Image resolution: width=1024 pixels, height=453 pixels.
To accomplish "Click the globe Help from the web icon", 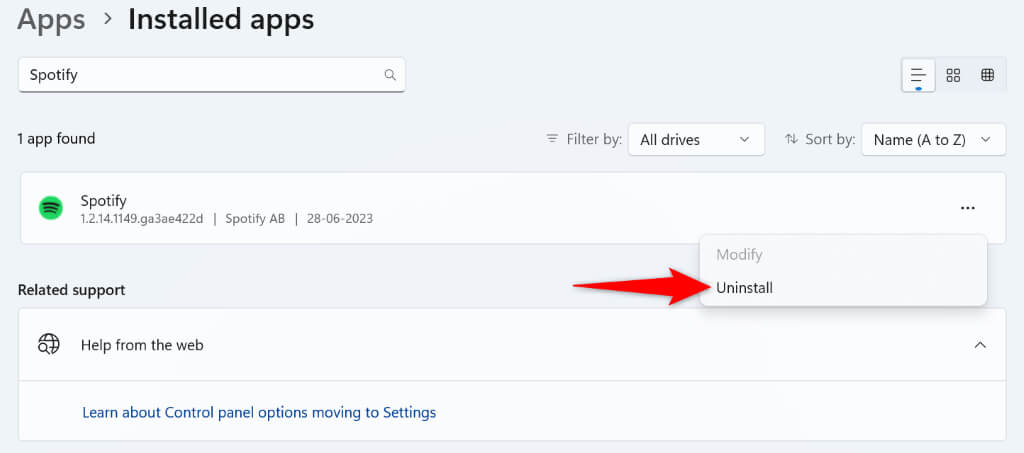I will [49, 345].
